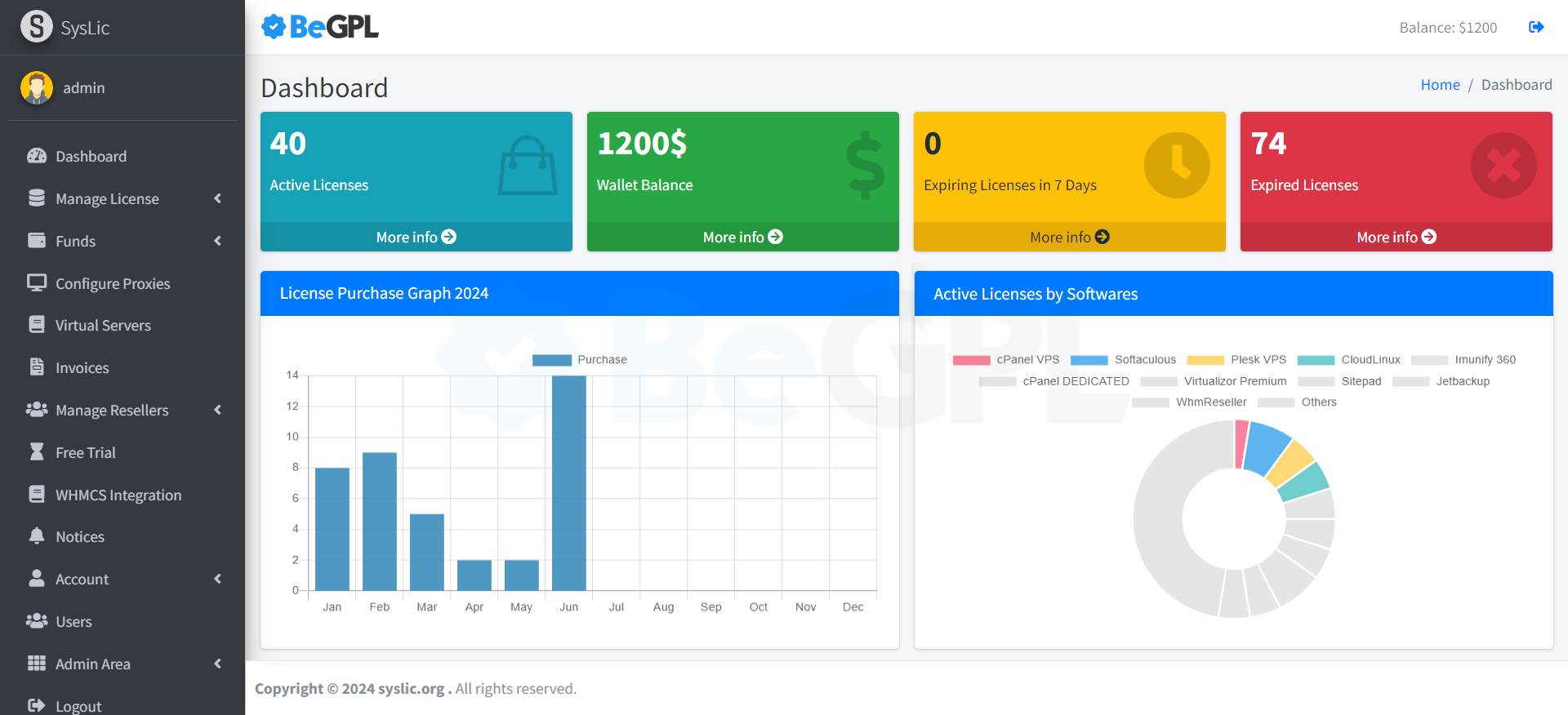Open Virtual Servers from sidebar
The height and width of the screenshot is (715, 1568).
(x=103, y=326)
